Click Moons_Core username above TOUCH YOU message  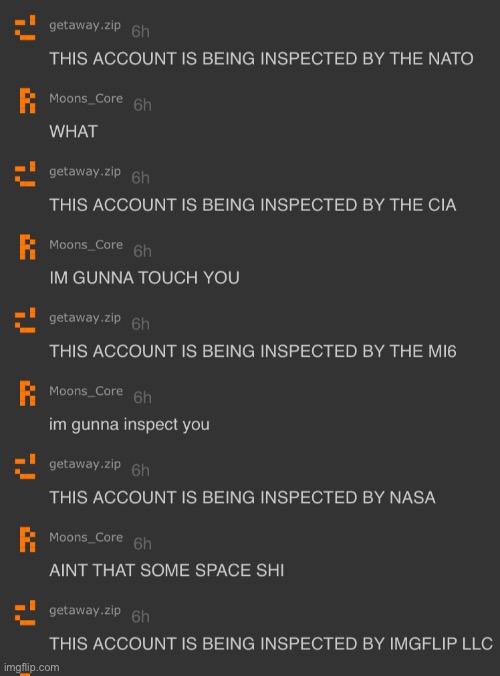(86, 244)
